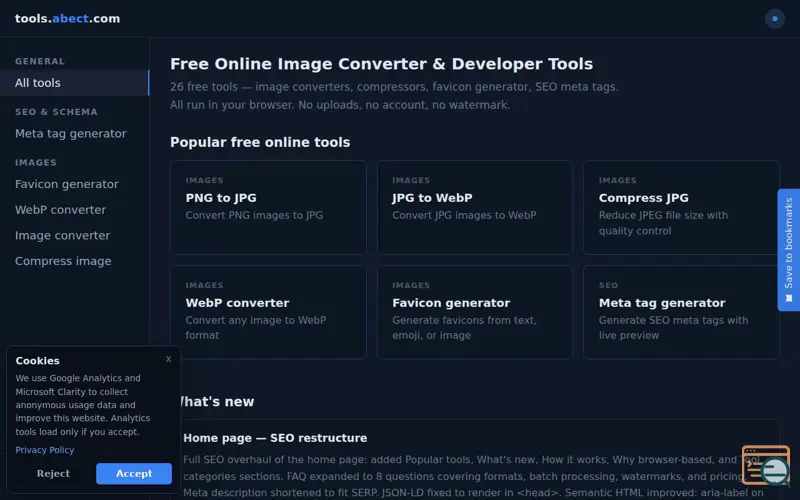The image size is (800, 500).
Task: Open the floating chat widget icon
Action: point(766,465)
